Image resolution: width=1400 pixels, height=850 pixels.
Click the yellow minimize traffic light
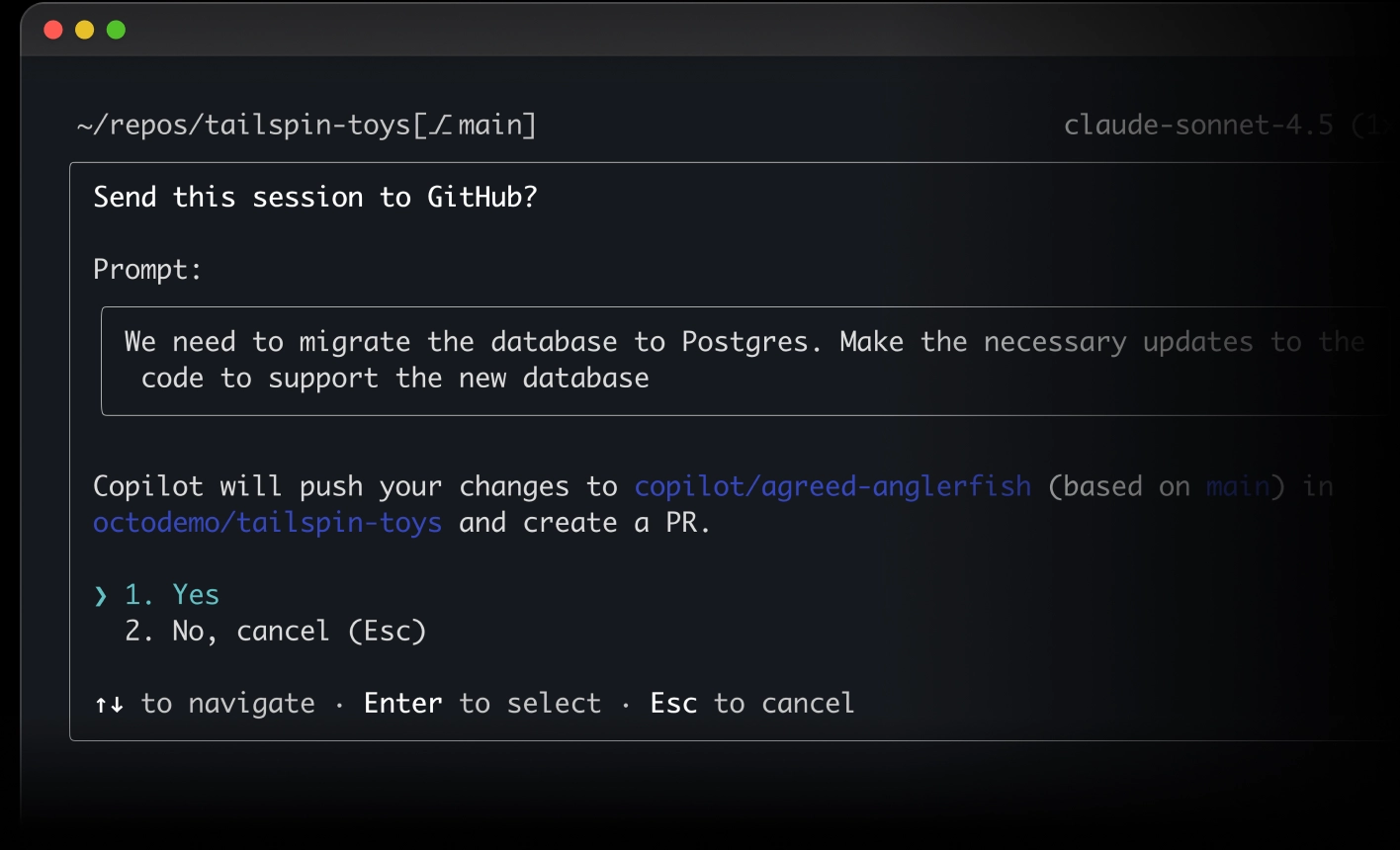point(84,30)
